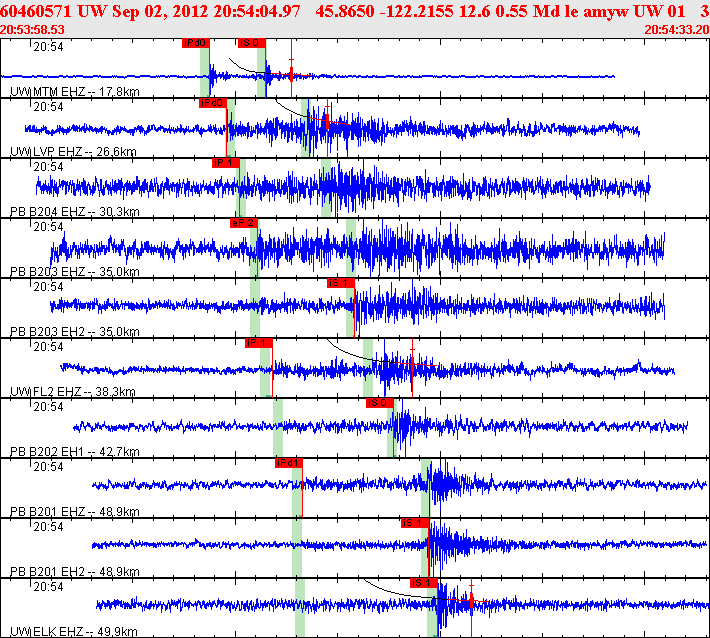The image size is (710, 638).
Task: Select the eP 2 pick flag on B203 EHZ trace
Action: [244, 223]
